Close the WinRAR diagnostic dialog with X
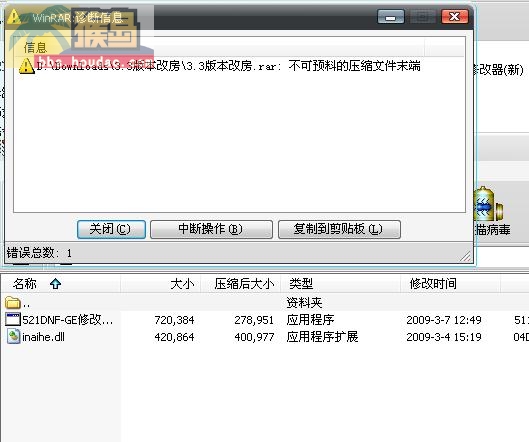The width and height of the screenshot is (529, 442). pos(455,17)
